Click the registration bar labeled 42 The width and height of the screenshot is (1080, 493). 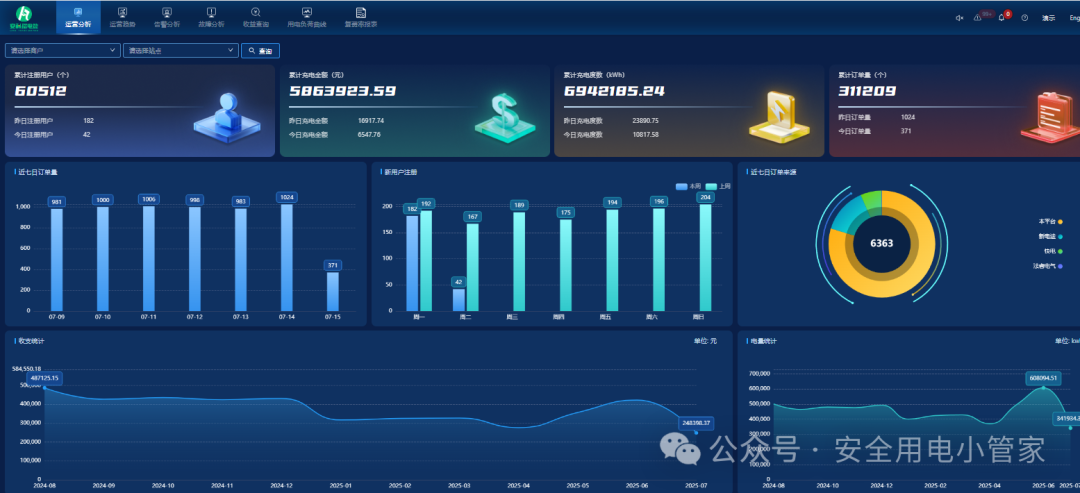[x=459, y=300]
